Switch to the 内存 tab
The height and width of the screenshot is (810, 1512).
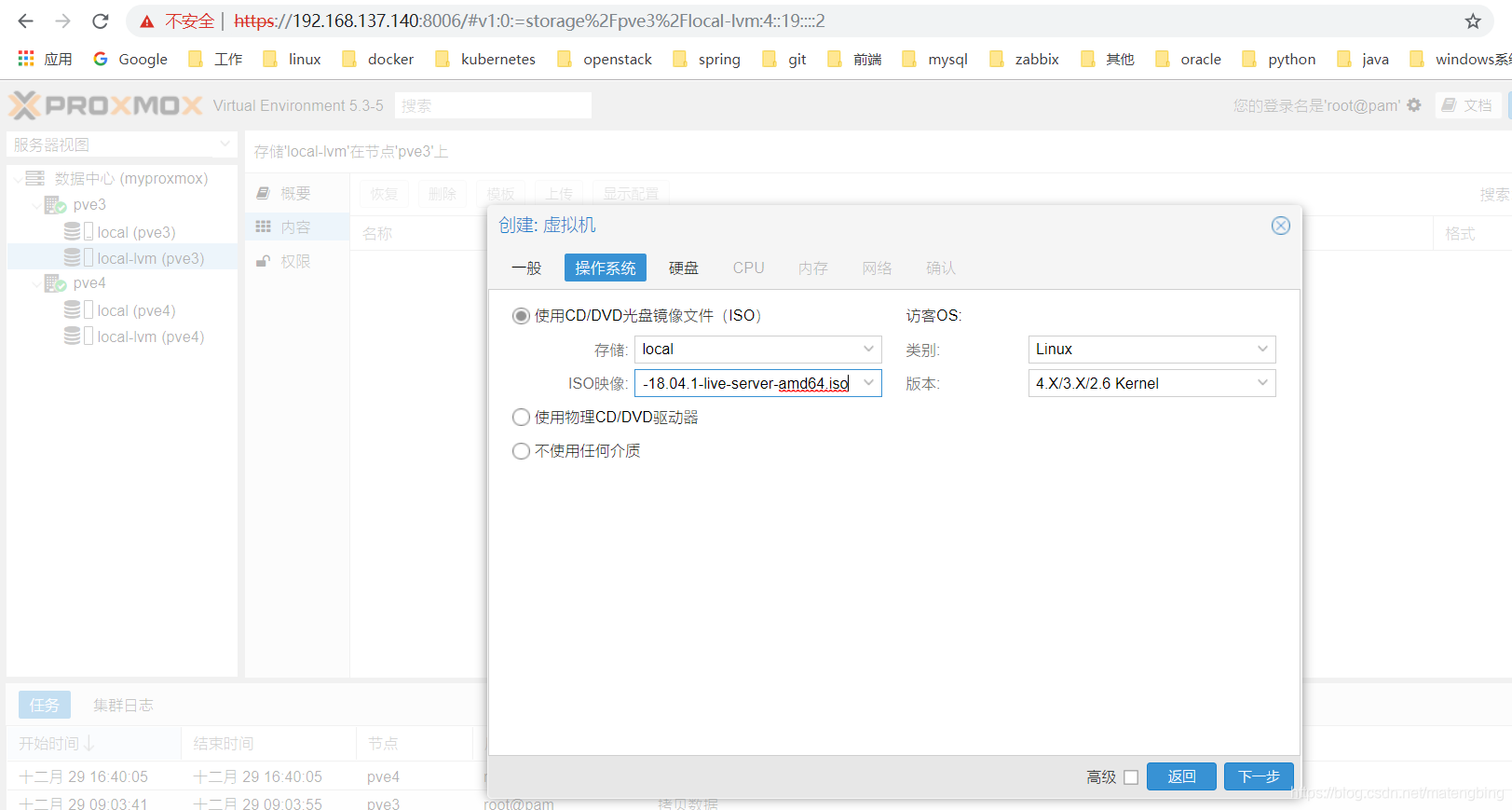coord(812,268)
